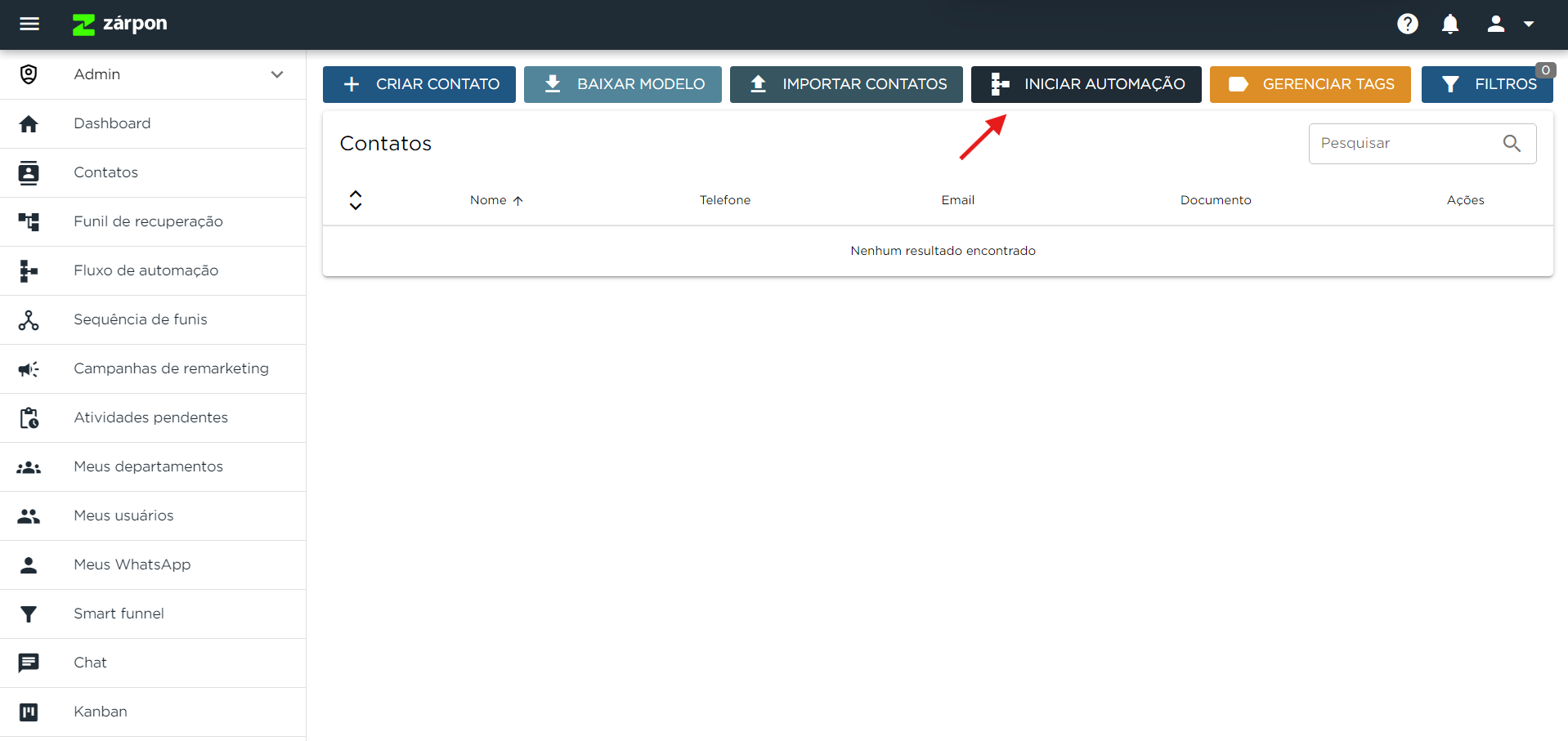Open Fluxo de automação menu item

tap(146, 270)
